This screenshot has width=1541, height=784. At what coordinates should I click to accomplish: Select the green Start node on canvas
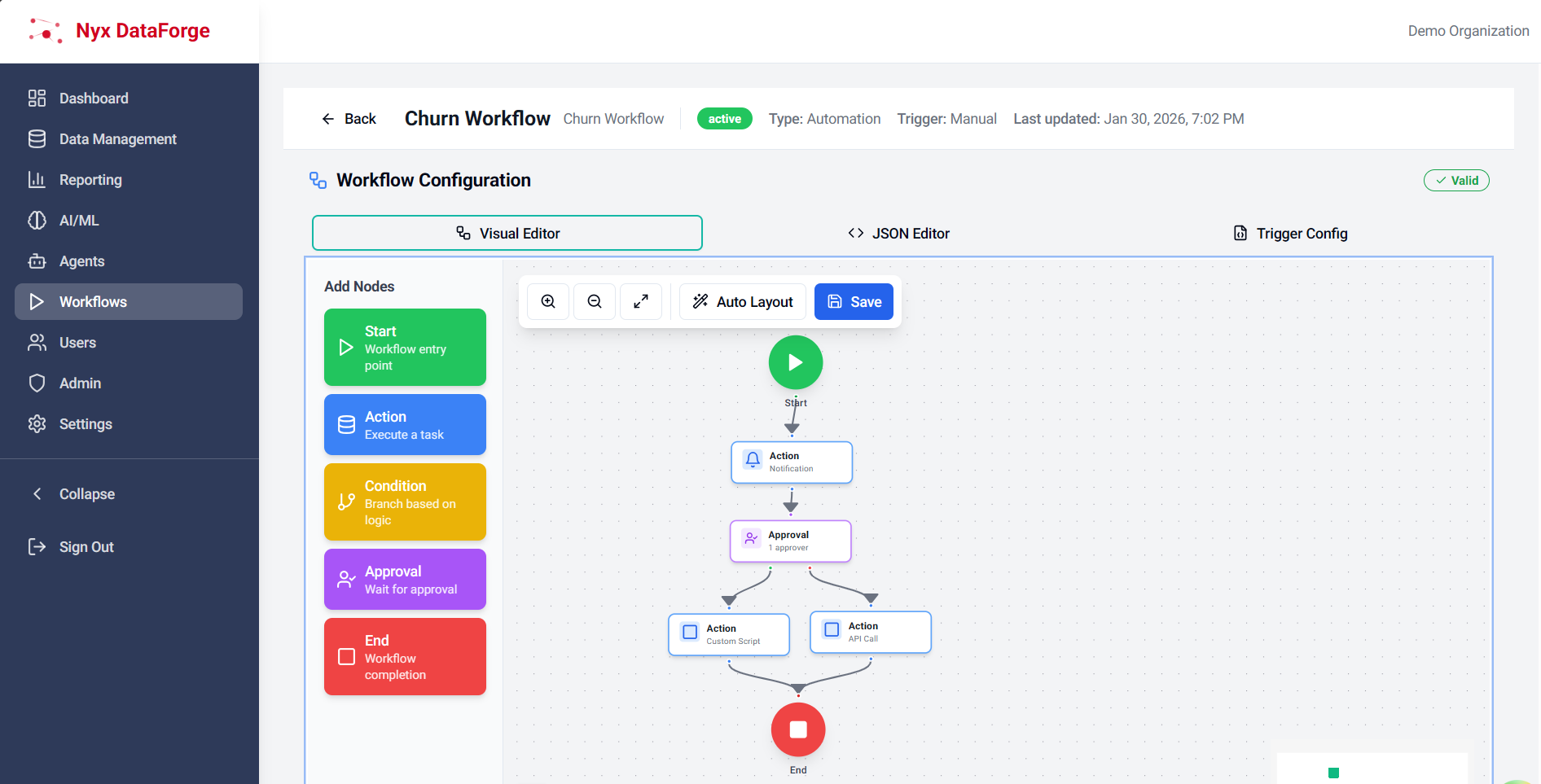(795, 363)
